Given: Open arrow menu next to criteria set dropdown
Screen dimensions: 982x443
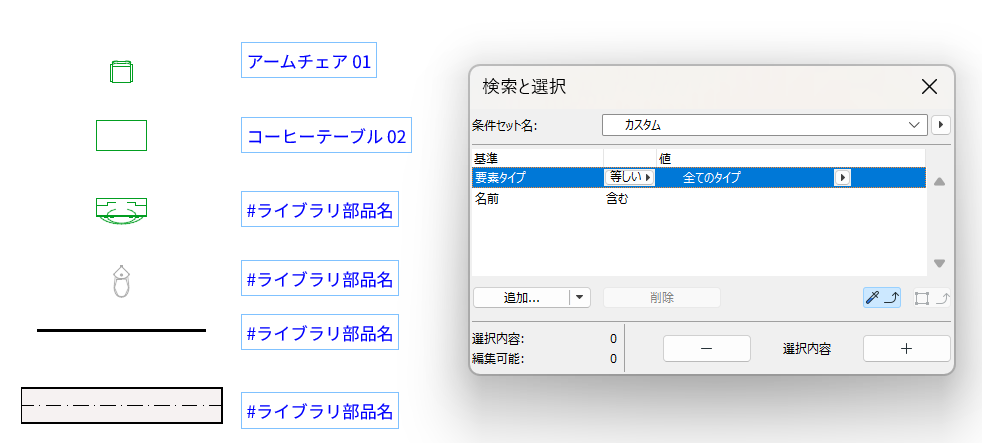Looking at the screenshot, I should [941, 125].
